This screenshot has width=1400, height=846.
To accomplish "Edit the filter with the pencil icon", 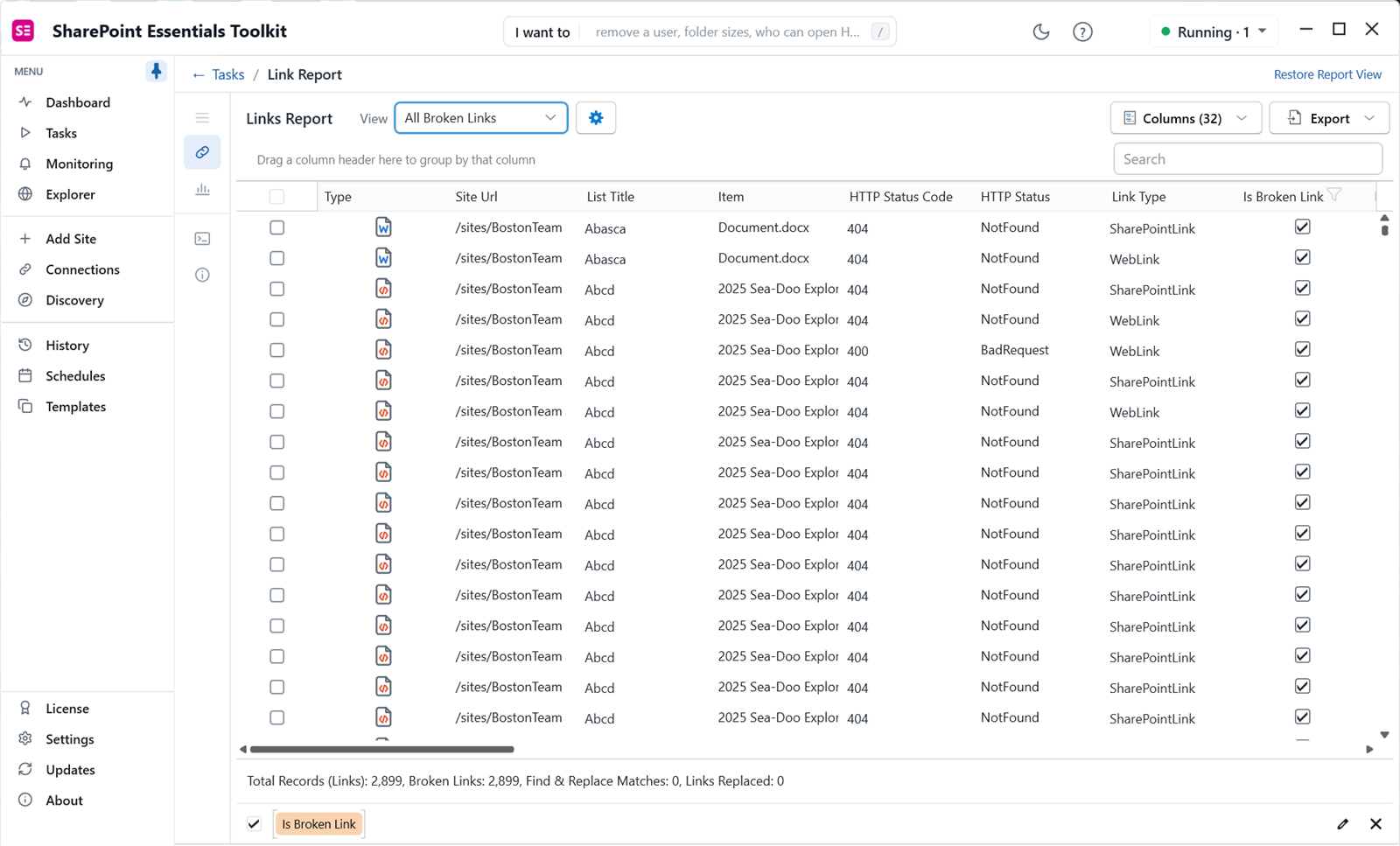I will click(x=1343, y=824).
